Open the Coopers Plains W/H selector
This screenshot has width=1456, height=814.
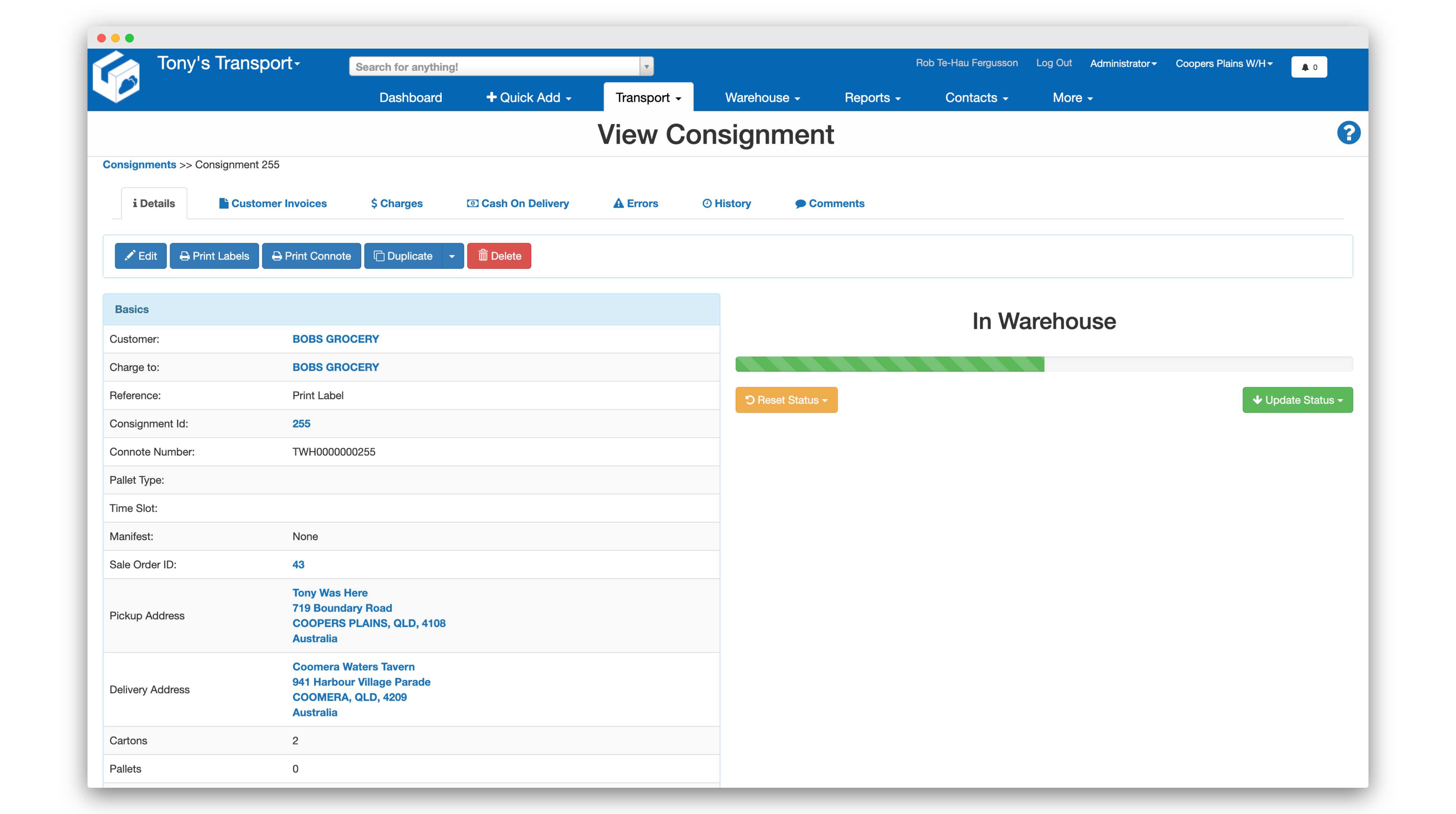pos(1224,63)
